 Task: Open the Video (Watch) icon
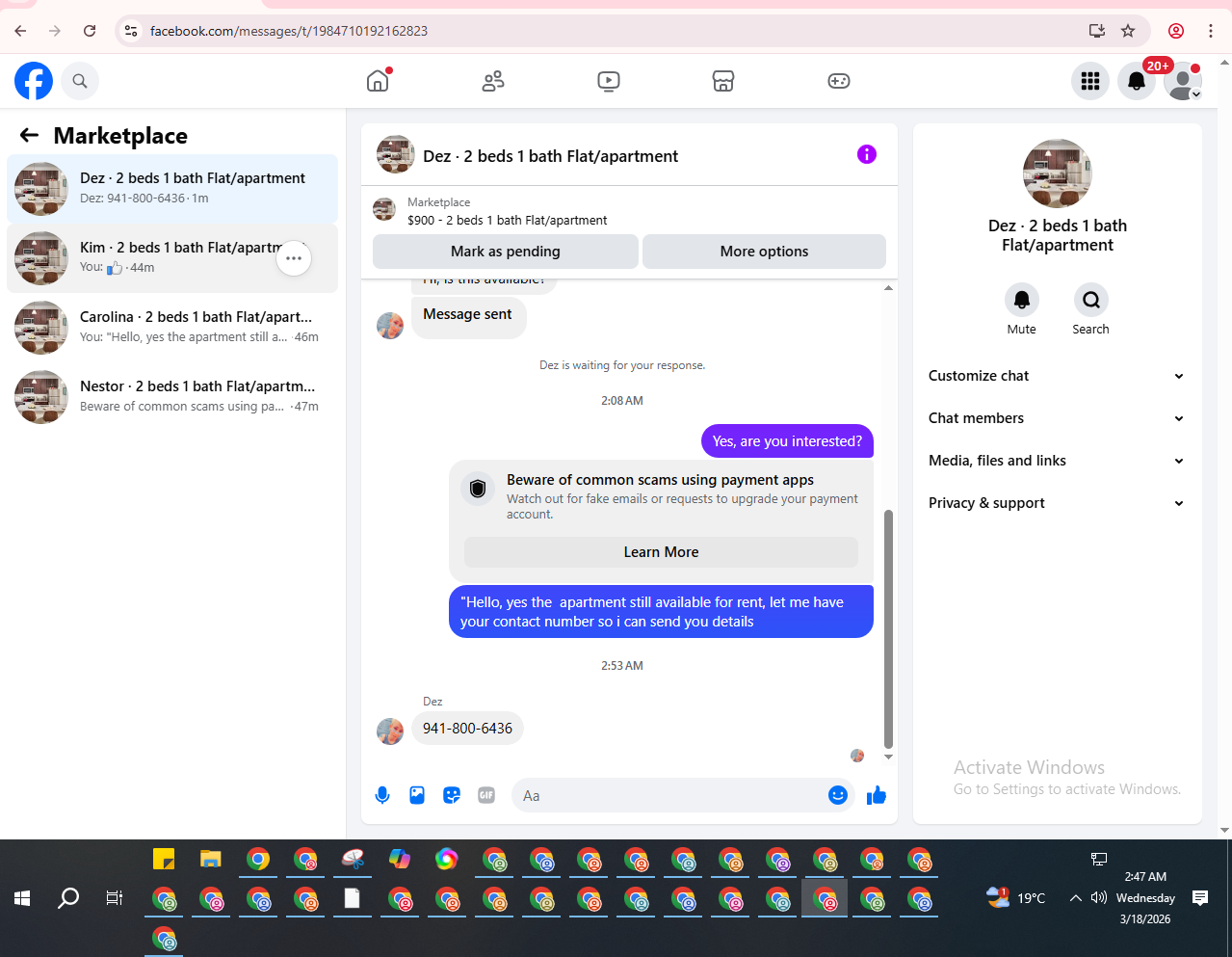(609, 81)
